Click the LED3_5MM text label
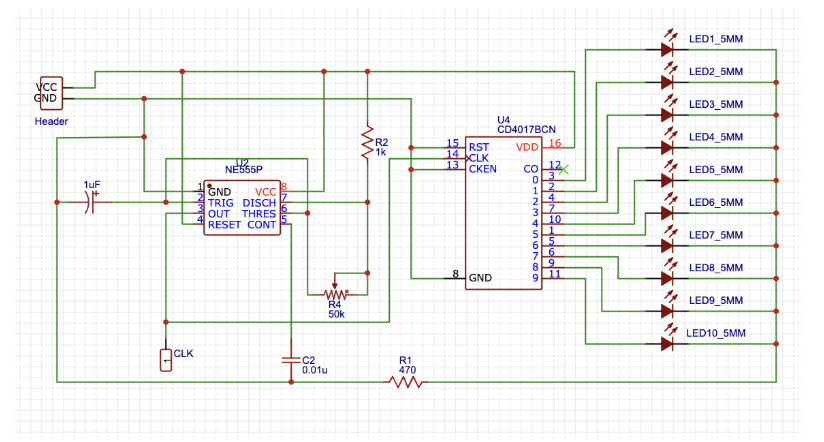824x442 pixels. [x=714, y=105]
